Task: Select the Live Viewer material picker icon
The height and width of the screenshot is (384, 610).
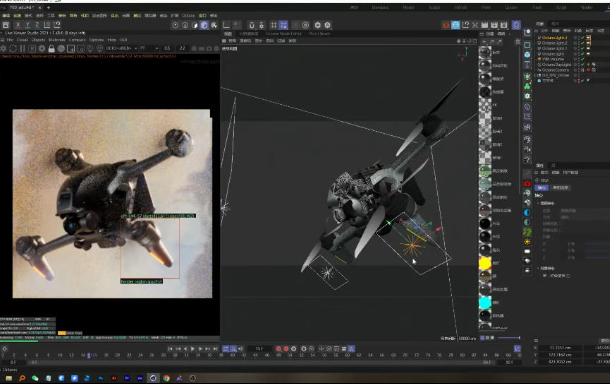Action: pos(100,49)
